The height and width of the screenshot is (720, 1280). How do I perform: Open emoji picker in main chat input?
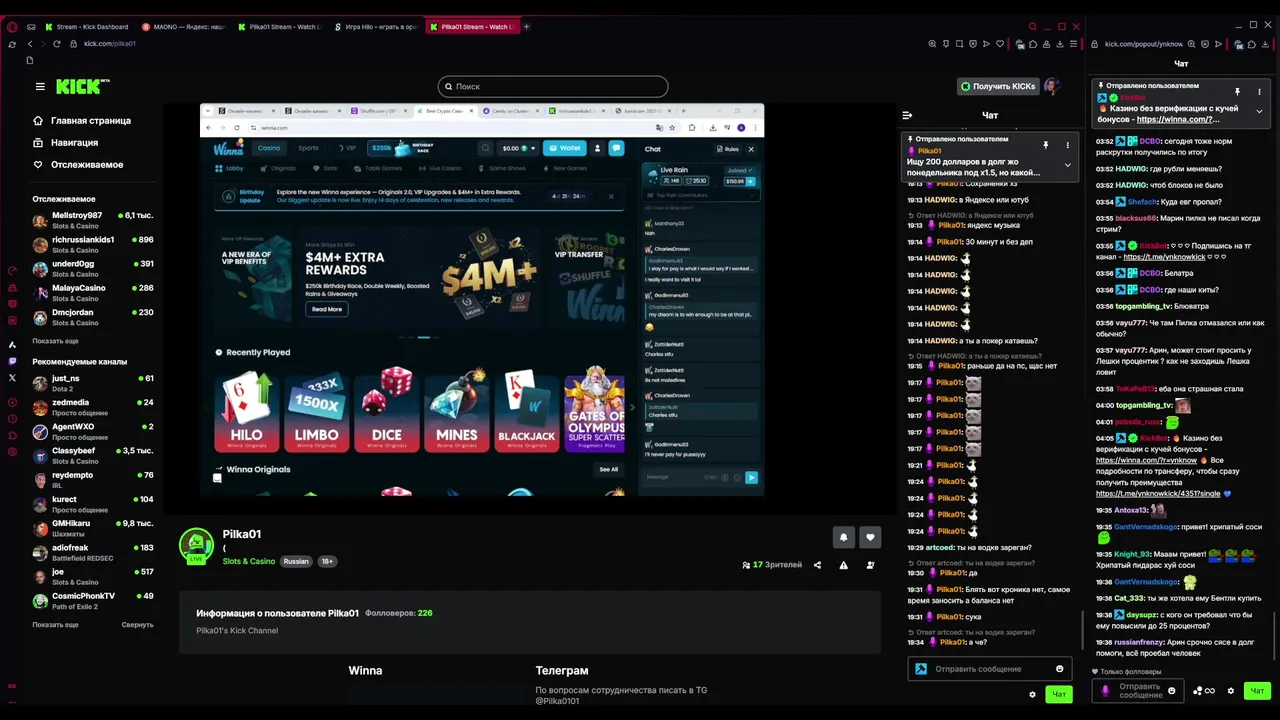click(1059, 669)
